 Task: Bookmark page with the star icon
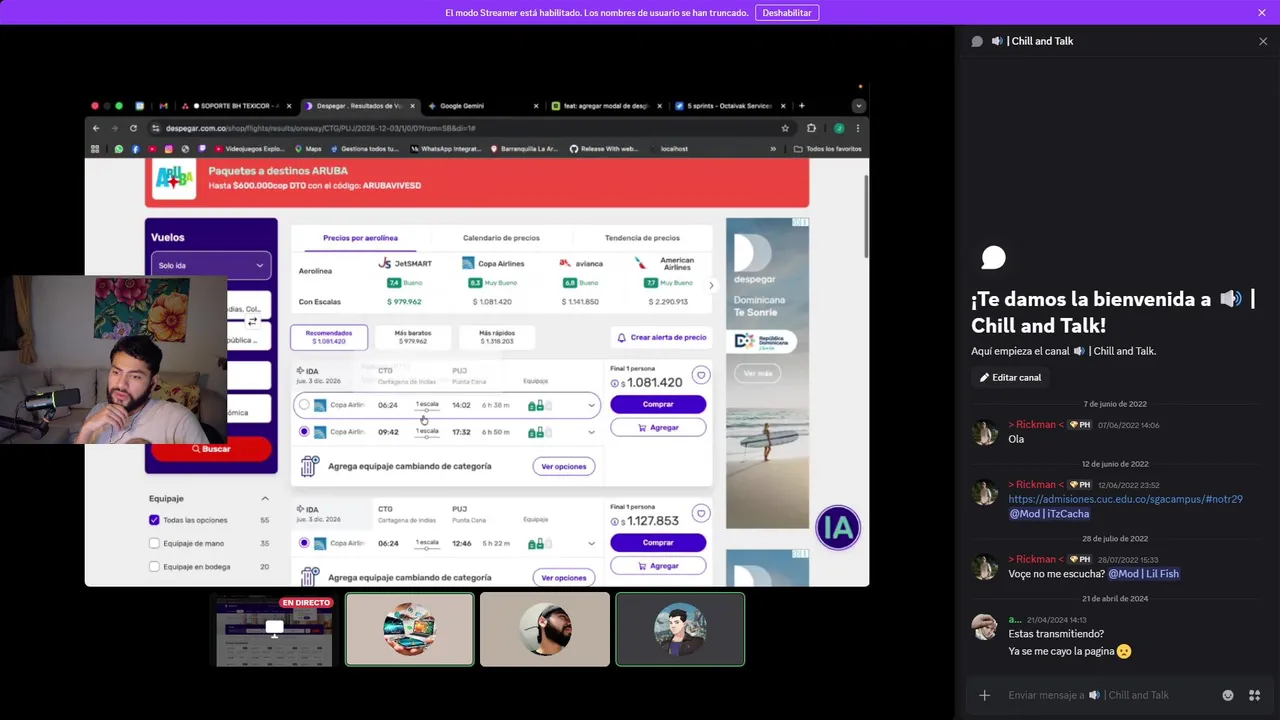coord(785,128)
